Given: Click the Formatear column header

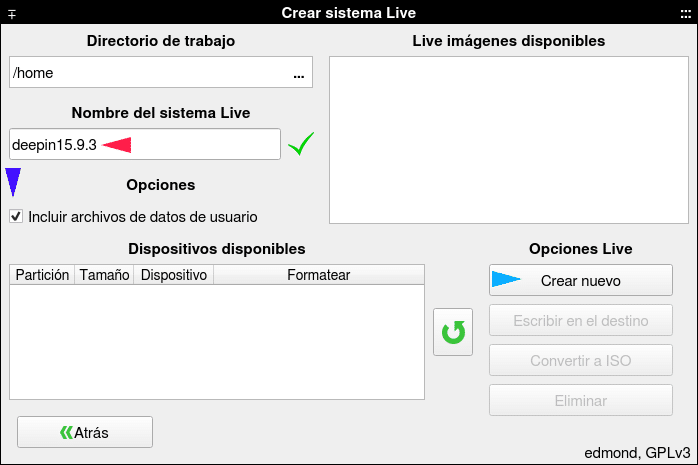Looking at the screenshot, I should (x=319, y=275).
